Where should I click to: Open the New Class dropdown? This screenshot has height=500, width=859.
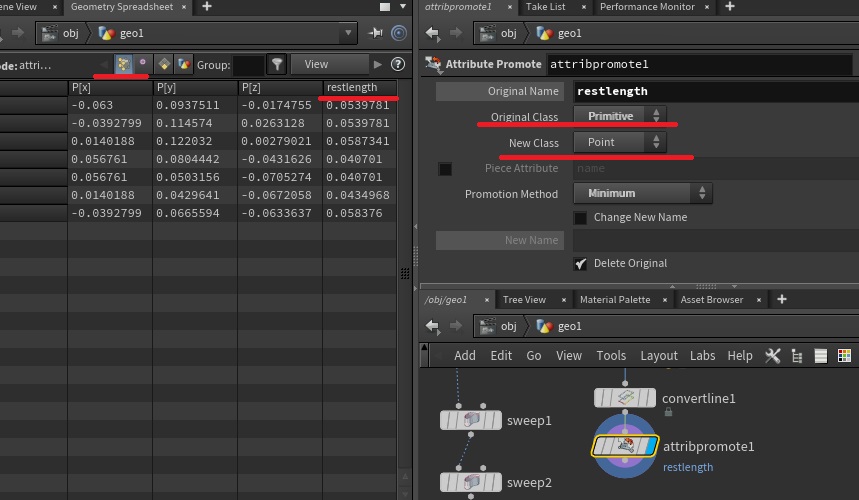620,142
